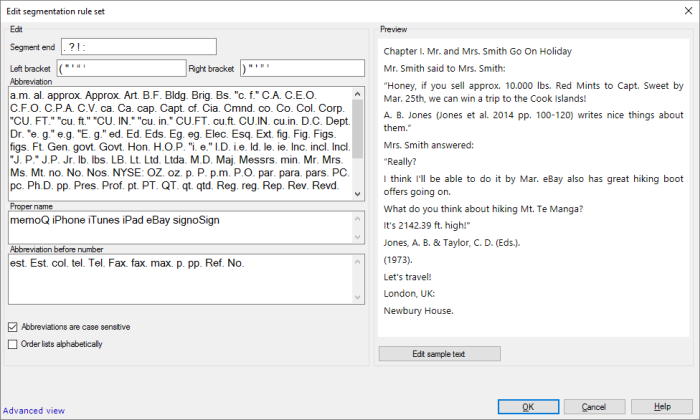Click the Edit sample text button
This screenshot has width=700, height=420.
coord(439,354)
